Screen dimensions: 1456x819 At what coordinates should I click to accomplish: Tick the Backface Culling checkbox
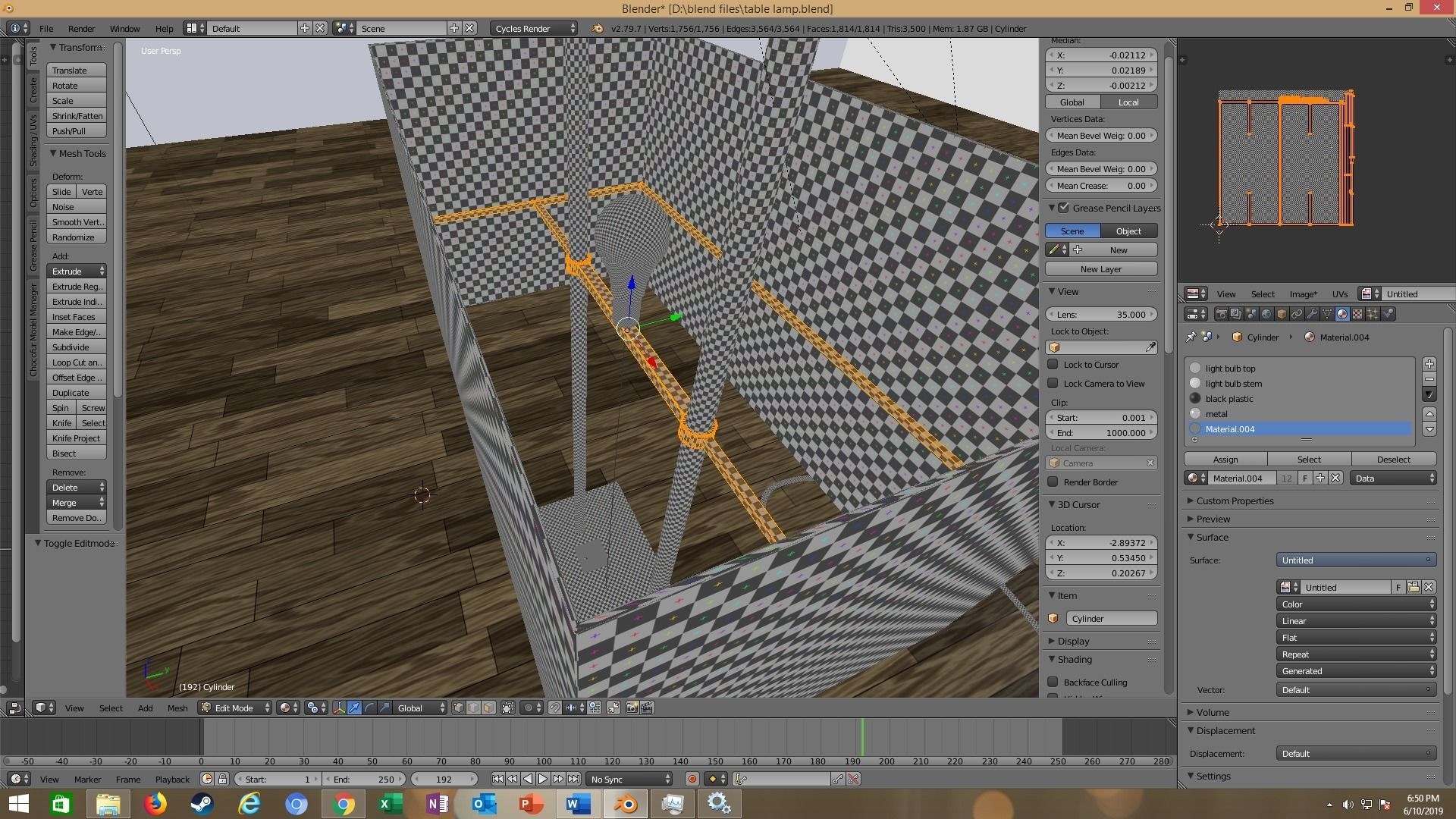pyautogui.click(x=1053, y=682)
